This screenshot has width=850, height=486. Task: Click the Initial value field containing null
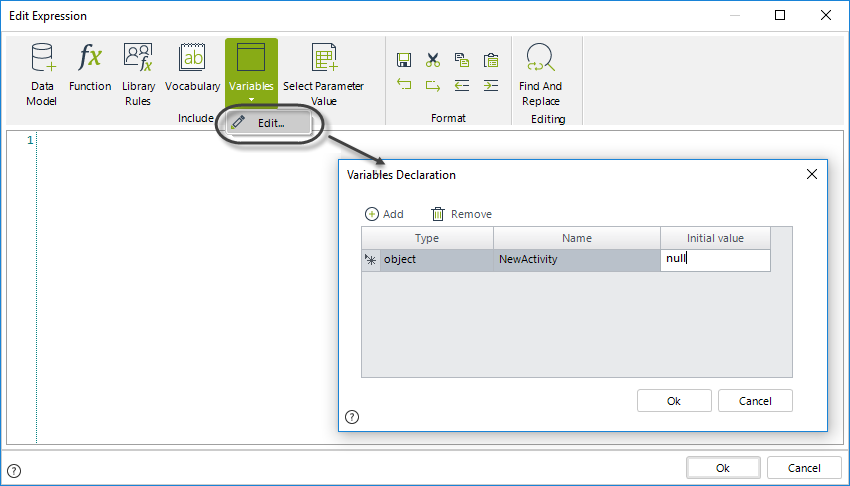coord(714,259)
